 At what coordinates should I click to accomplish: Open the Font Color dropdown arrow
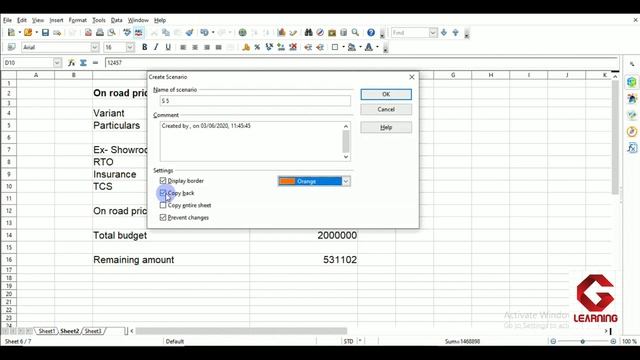coord(377,47)
